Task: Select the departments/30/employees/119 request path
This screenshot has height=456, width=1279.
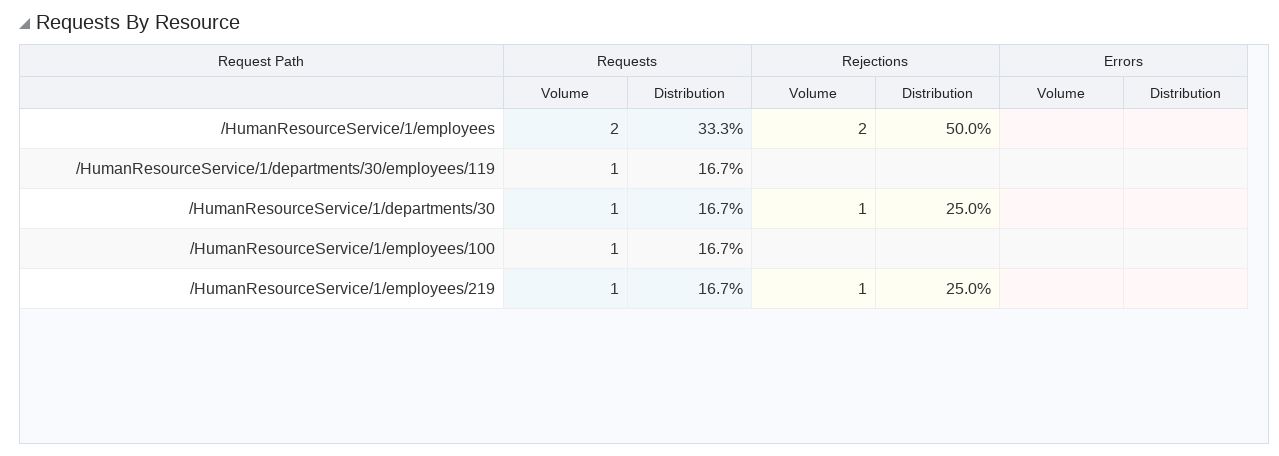Action: [x=285, y=169]
